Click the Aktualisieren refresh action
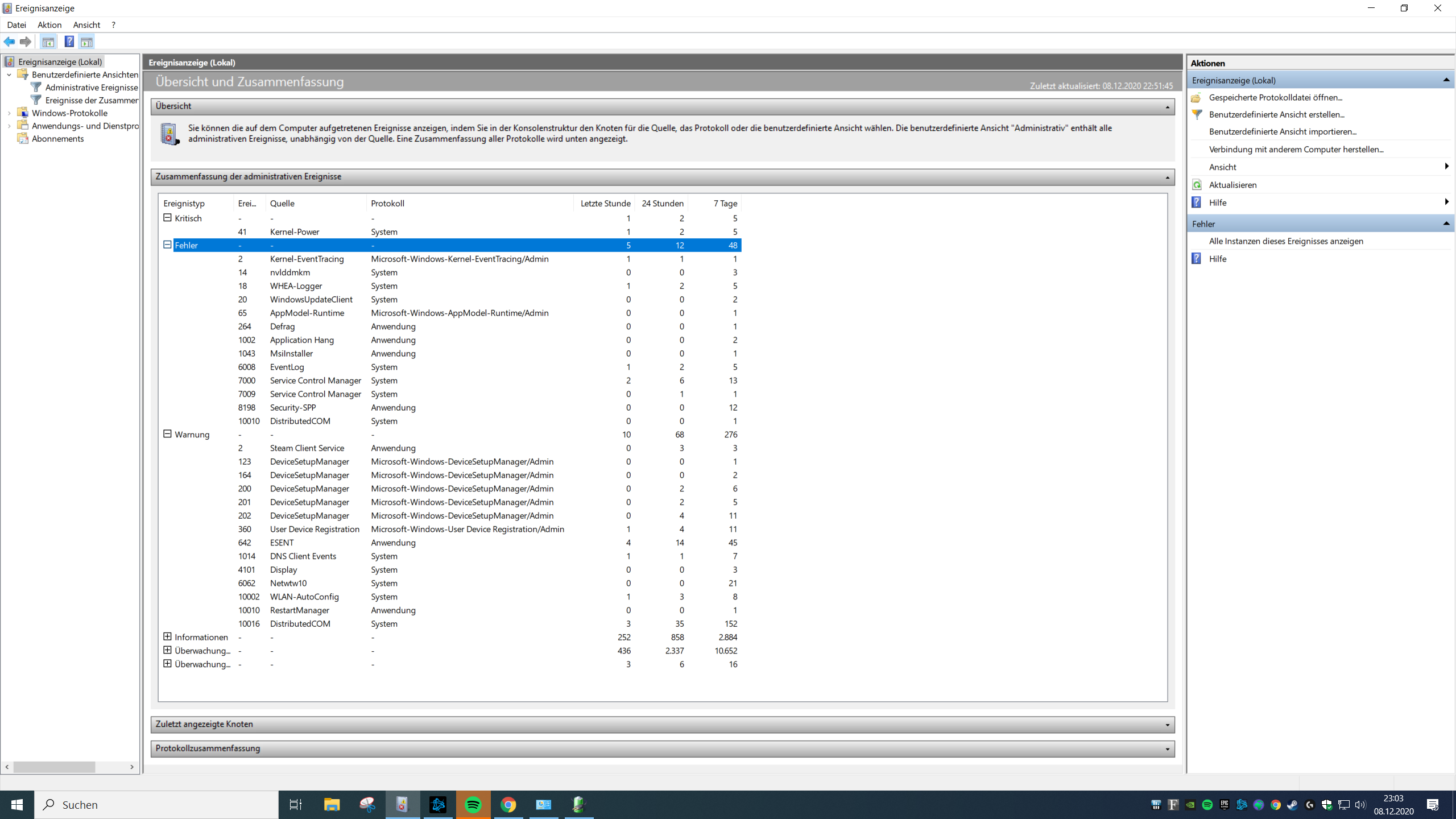The width and height of the screenshot is (1456, 819). click(1232, 185)
